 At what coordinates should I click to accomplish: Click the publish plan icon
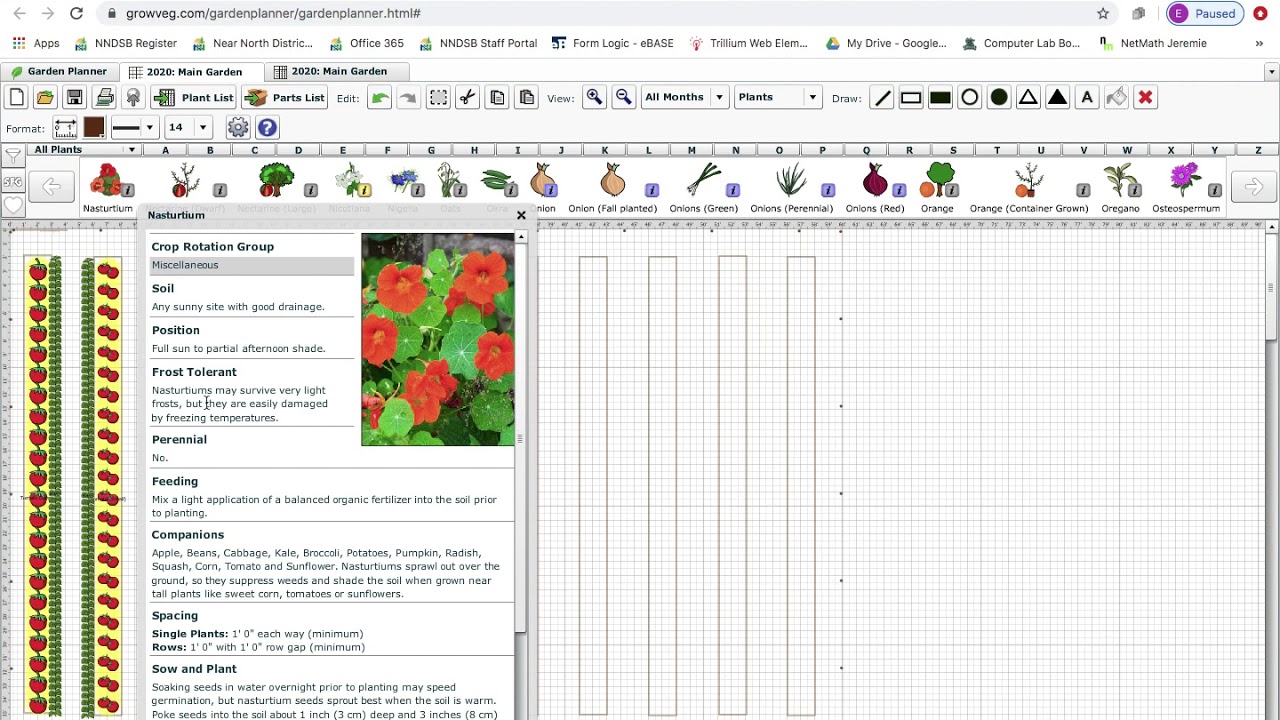(x=133, y=97)
